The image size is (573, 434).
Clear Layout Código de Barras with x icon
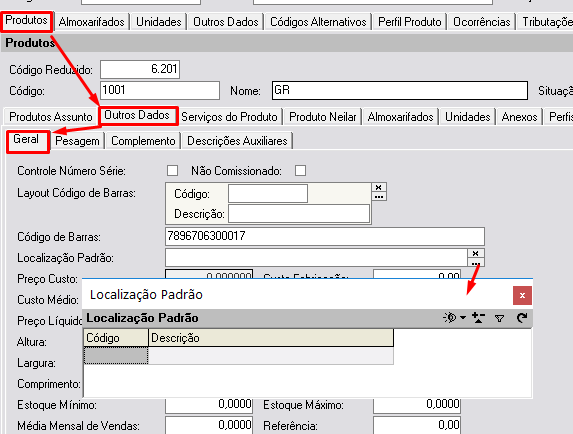(379, 187)
